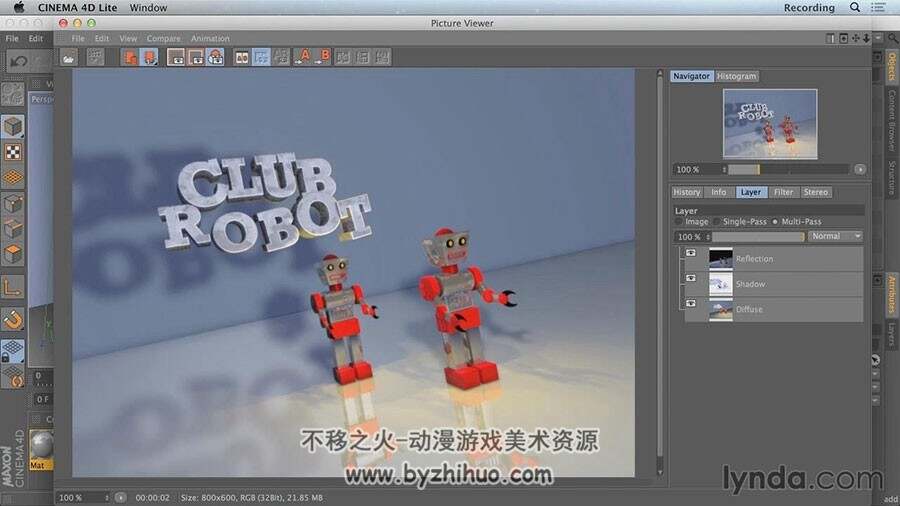The height and width of the screenshot is (506, 900).
Task: Select the orange Workplane grid icon
Action: (x=13, y=177)
